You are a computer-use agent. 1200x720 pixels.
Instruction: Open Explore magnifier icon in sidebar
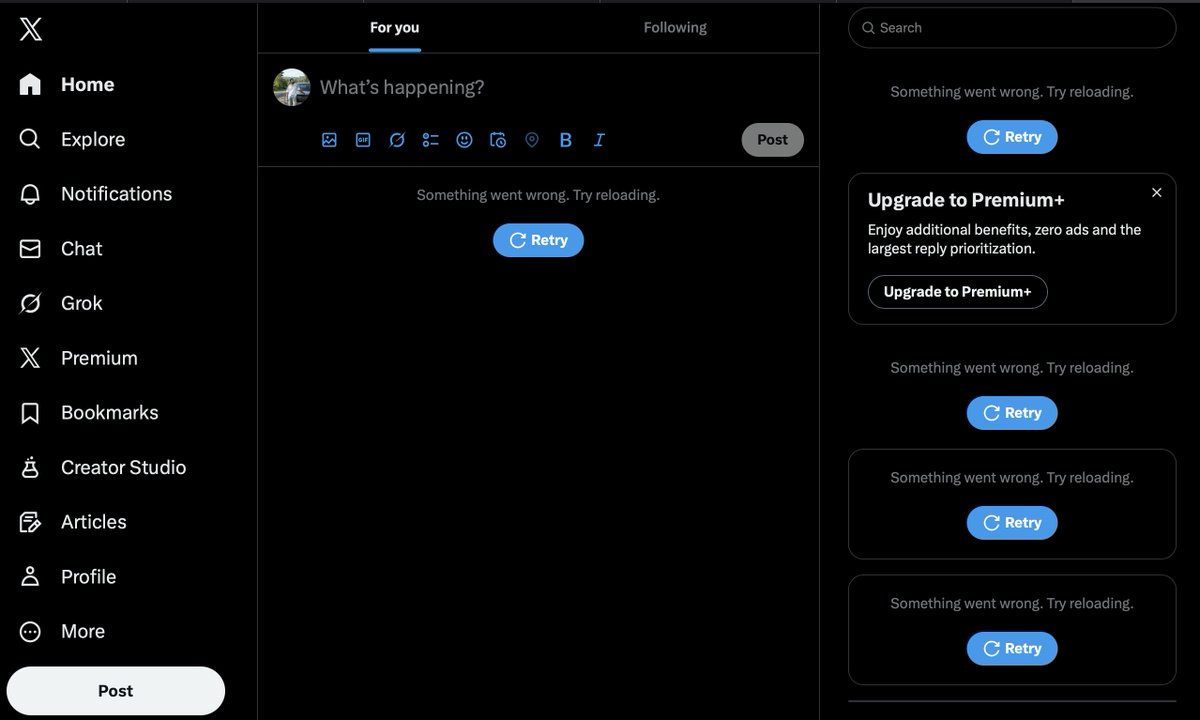pos(30,139)
